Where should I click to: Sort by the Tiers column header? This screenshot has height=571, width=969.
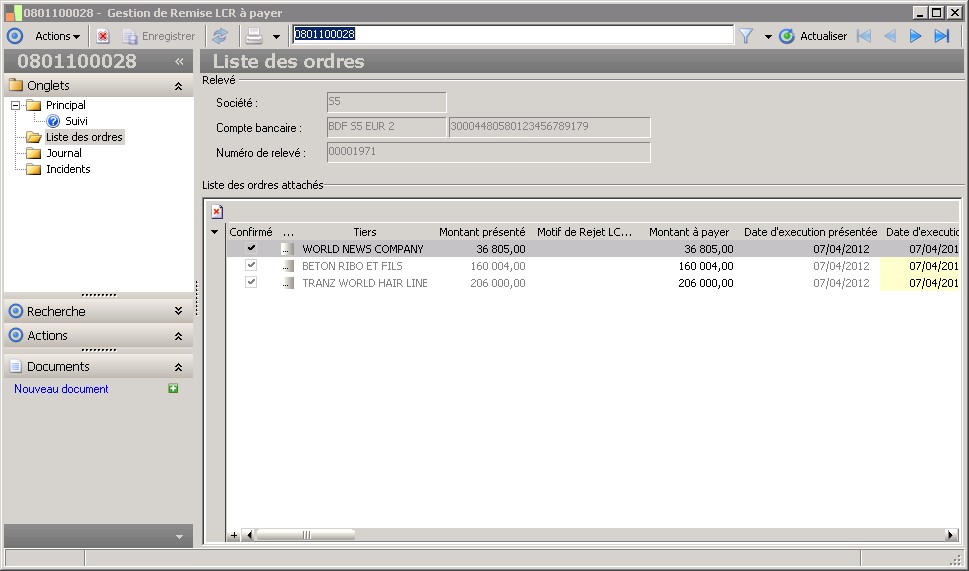click(365, 232)
